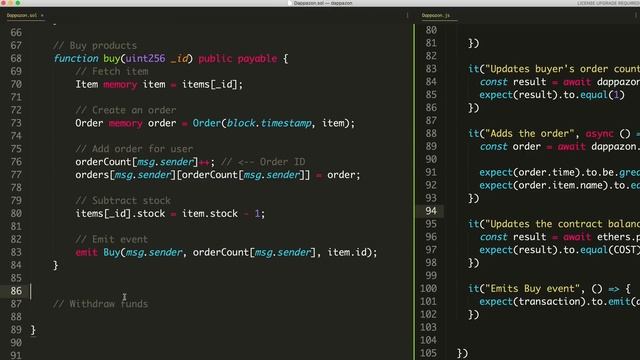Click 'expect(transaction).to.emit' line
The image size is (640, 360).
tap(559, 302)
